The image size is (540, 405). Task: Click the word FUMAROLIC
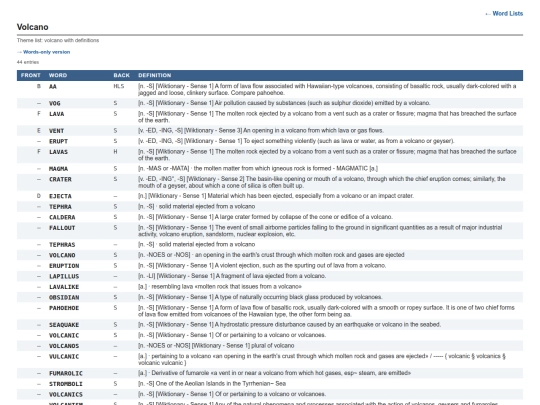[66, 374]
